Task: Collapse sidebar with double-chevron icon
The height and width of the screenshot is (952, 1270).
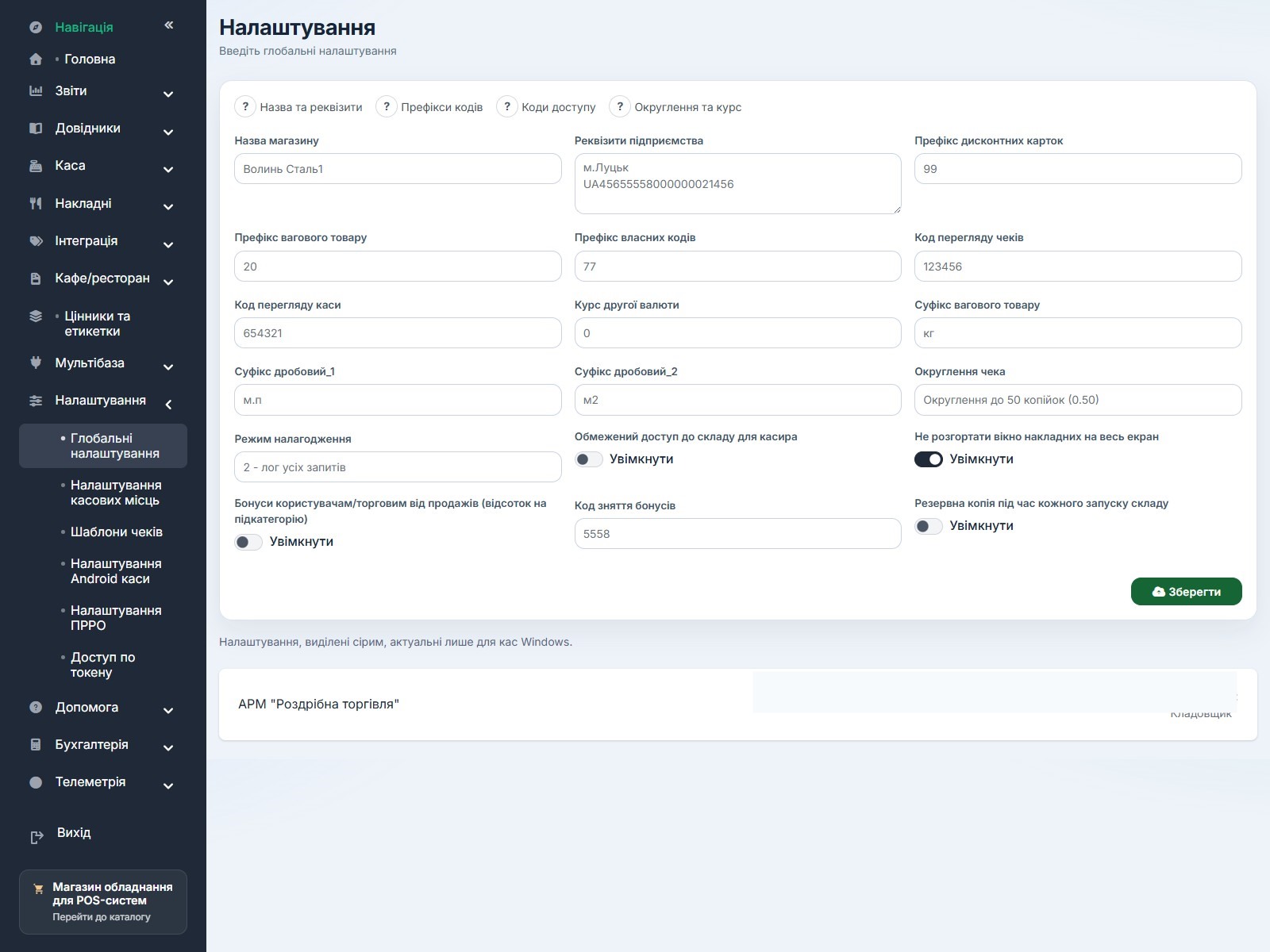Action: (x=169, y=25)
